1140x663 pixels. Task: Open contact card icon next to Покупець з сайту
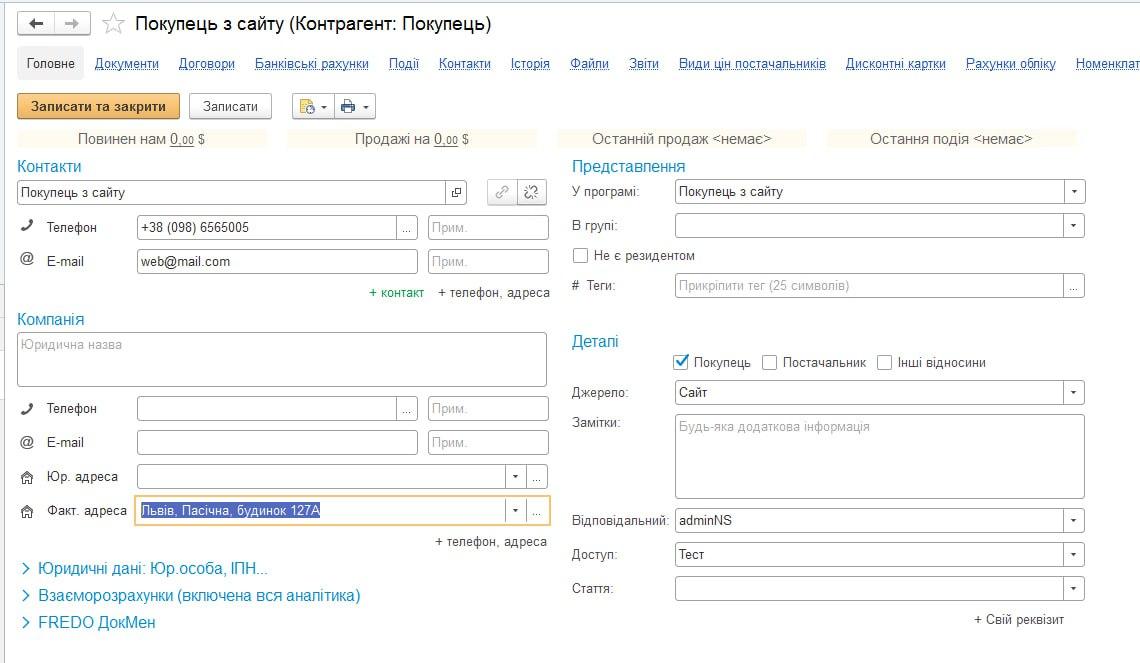pos(456,193)
